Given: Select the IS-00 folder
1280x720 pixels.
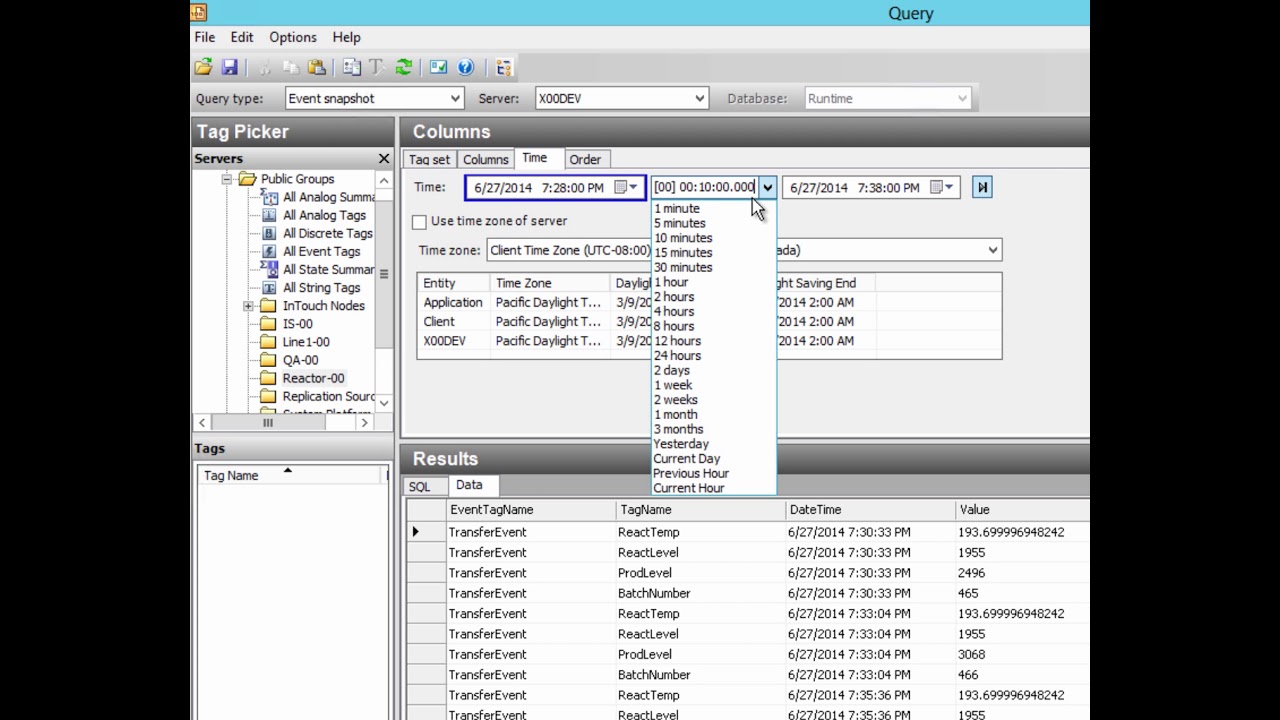Looking at the screenshot, I should 297,324.
